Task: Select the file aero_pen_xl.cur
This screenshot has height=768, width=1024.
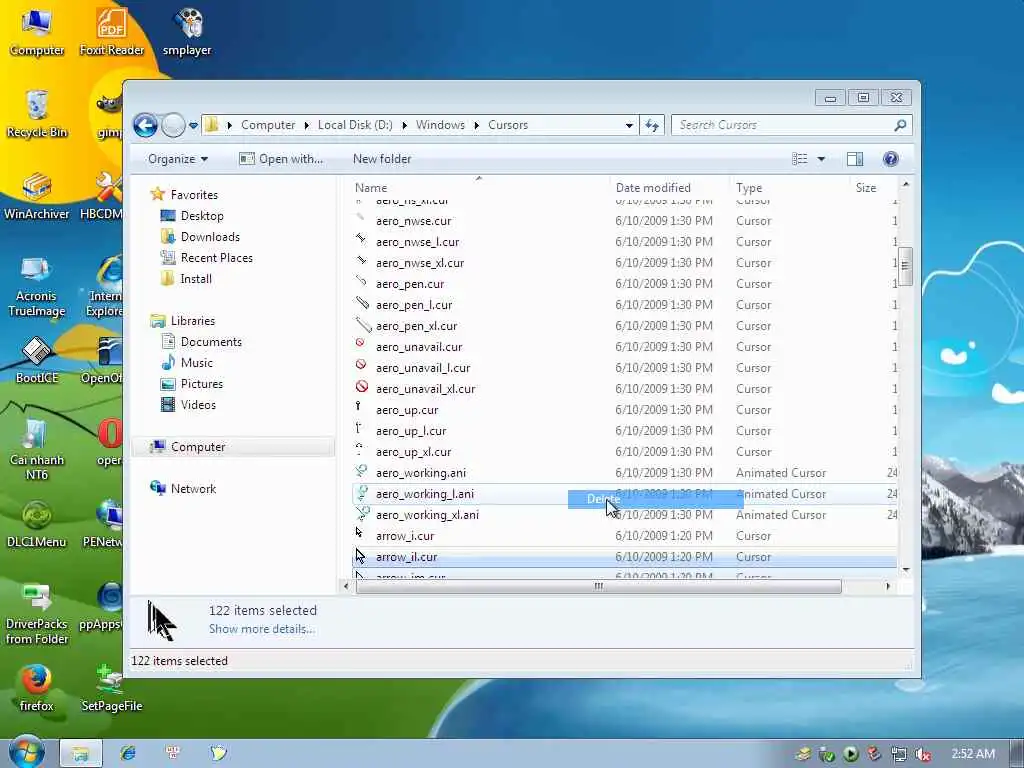Action: click(x=416, y=326)
